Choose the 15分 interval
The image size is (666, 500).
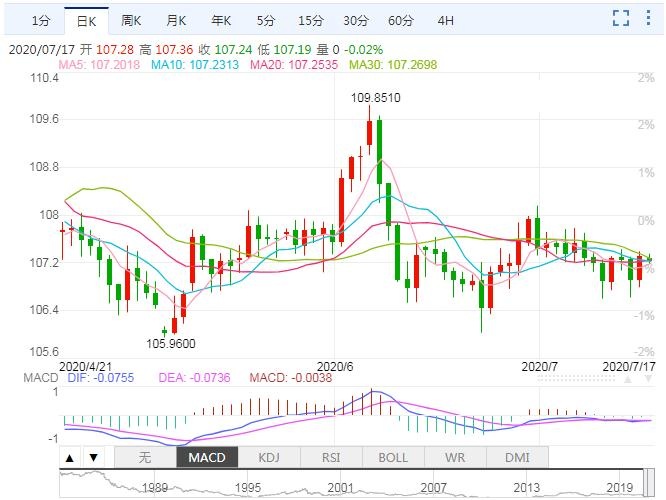(x=310, y=20)
